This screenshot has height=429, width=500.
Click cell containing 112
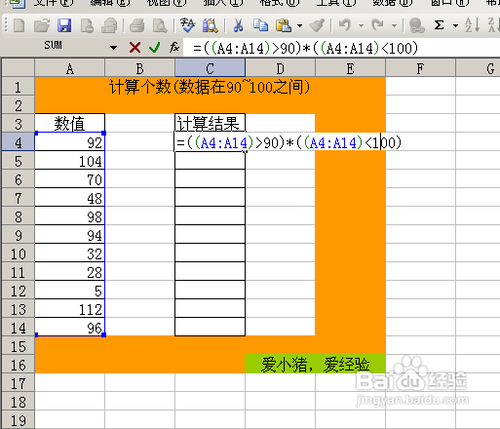click(70, 309)
